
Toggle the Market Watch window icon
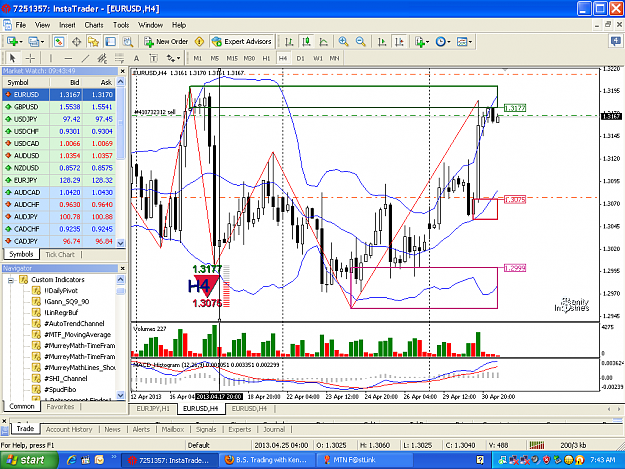(59, 41)
